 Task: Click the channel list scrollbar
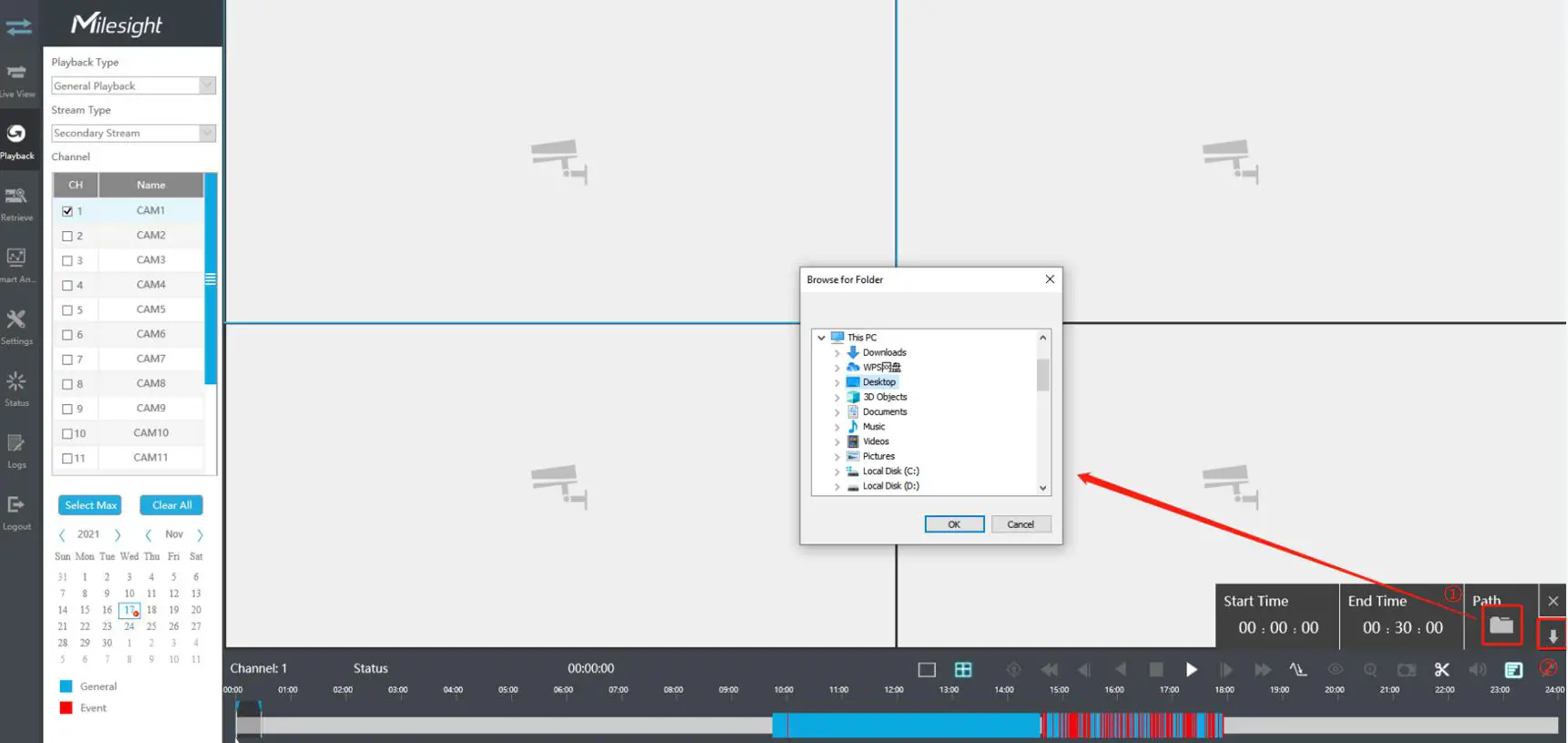click(210, 280)
